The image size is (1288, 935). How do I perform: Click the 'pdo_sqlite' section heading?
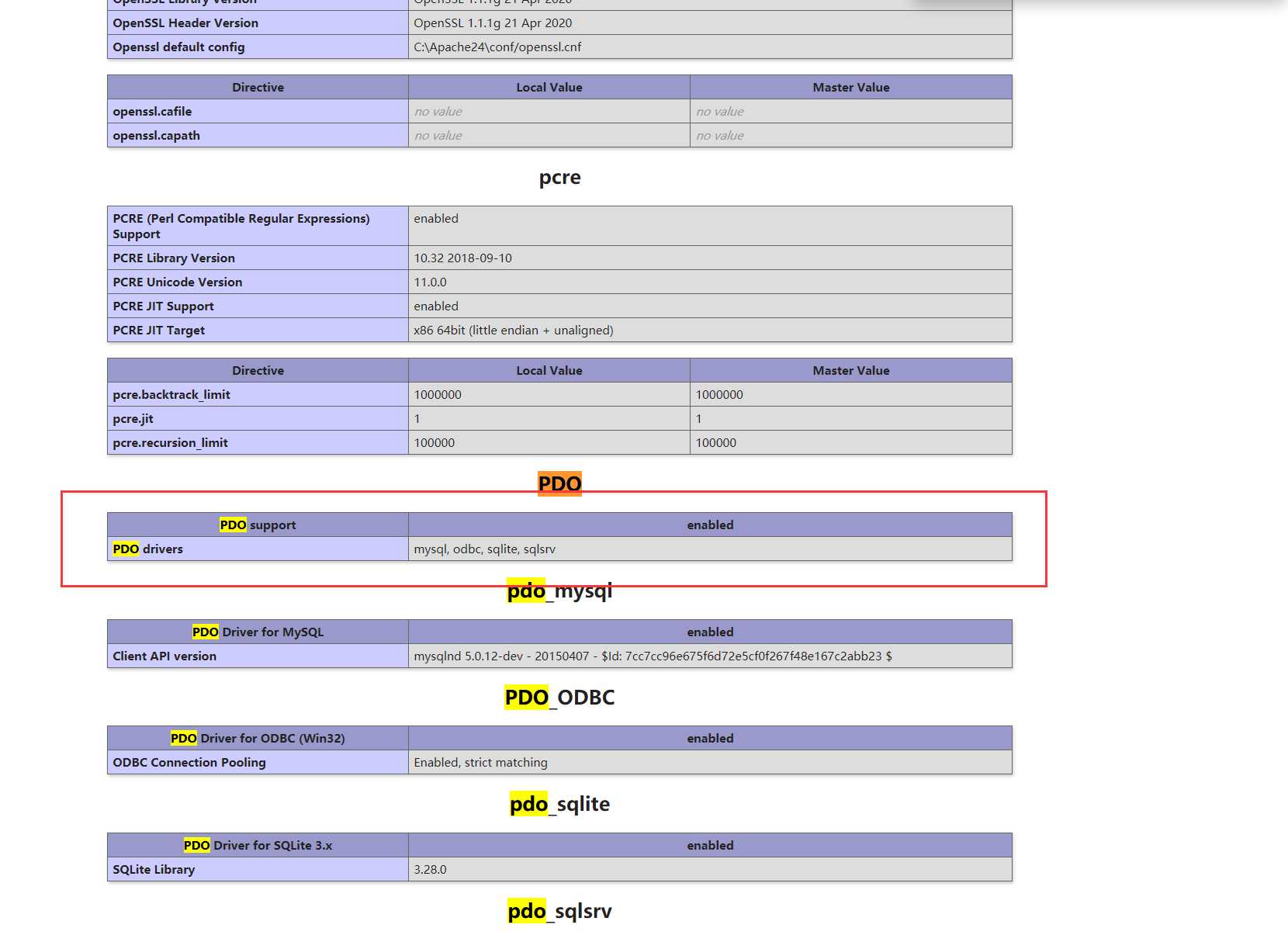click(559, 804)
